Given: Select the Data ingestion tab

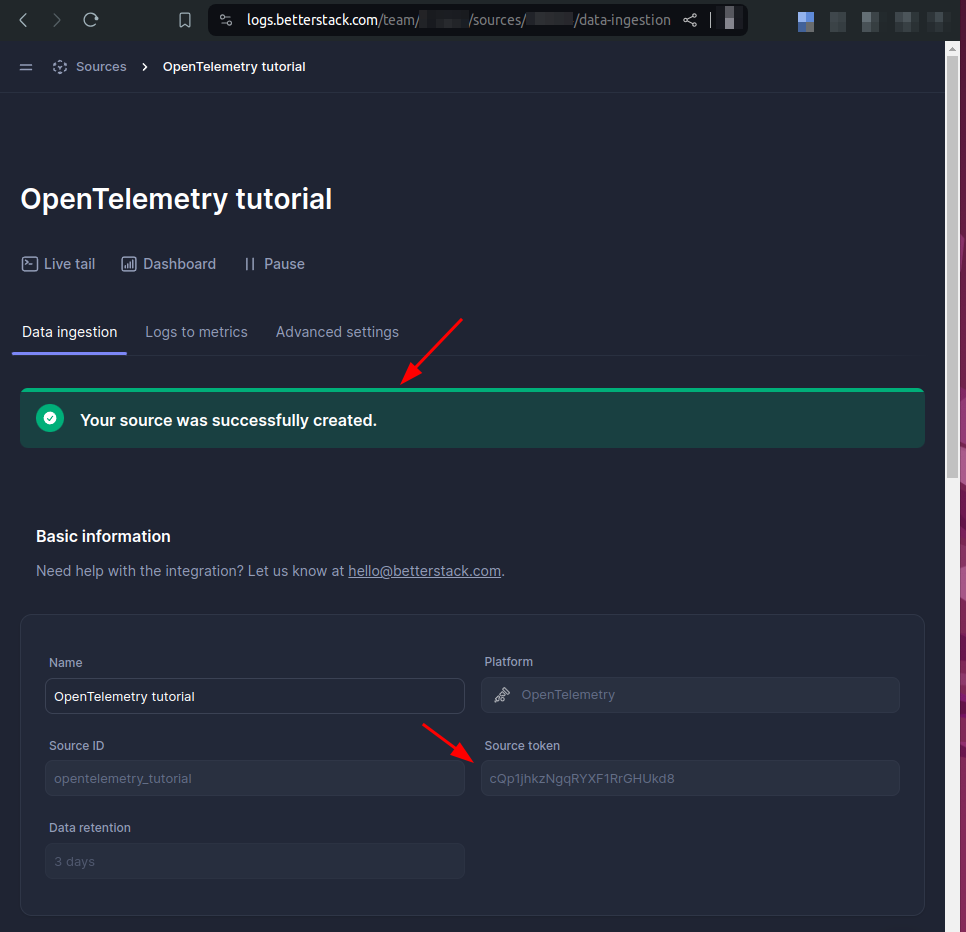Looking at the screenshot, I should (x=70, y=332).
